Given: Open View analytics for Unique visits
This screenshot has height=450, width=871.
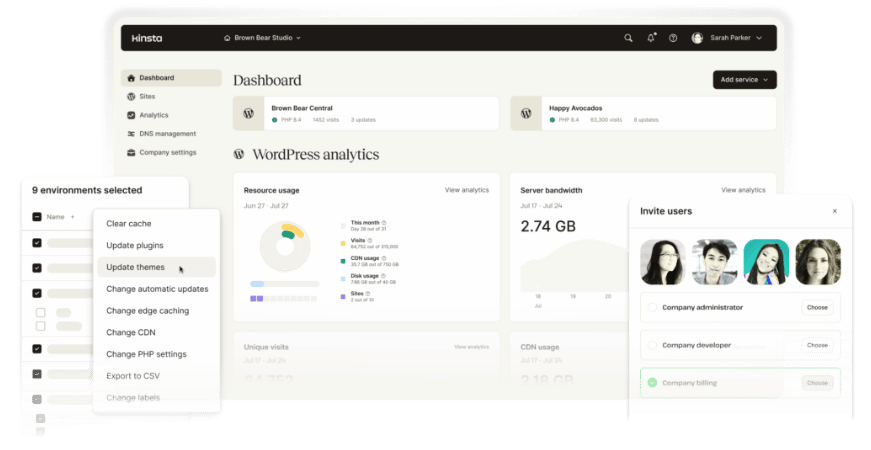Looking at the screenshot, I should tap(472, 347).
